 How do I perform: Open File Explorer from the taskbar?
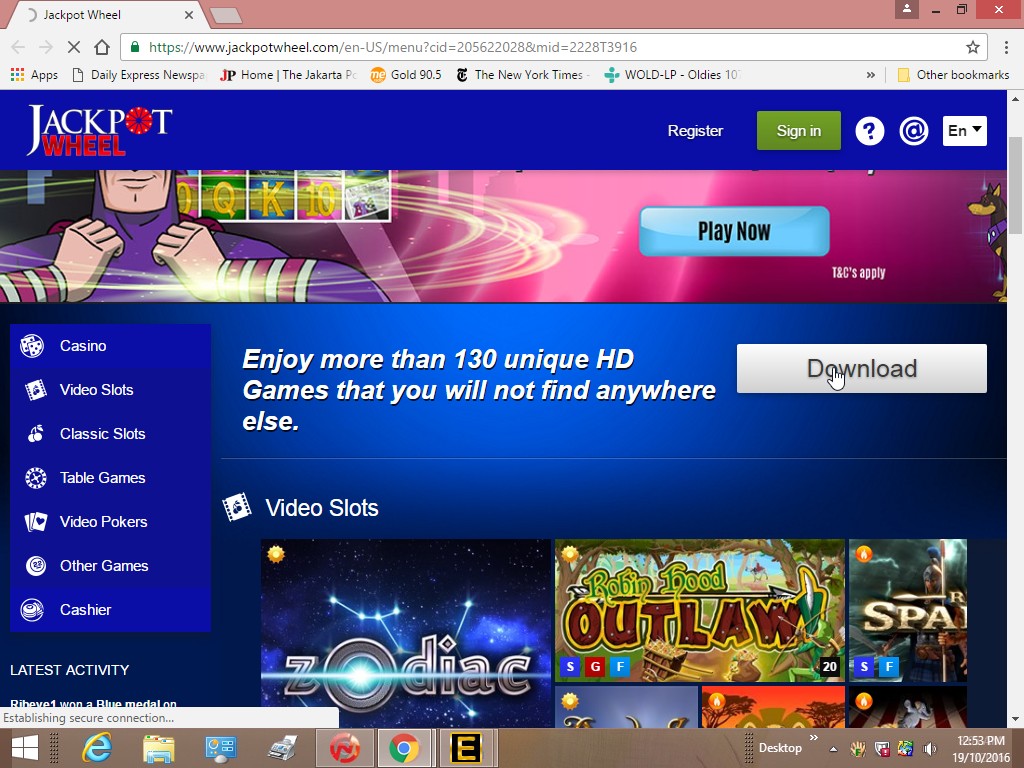(159, 748)
